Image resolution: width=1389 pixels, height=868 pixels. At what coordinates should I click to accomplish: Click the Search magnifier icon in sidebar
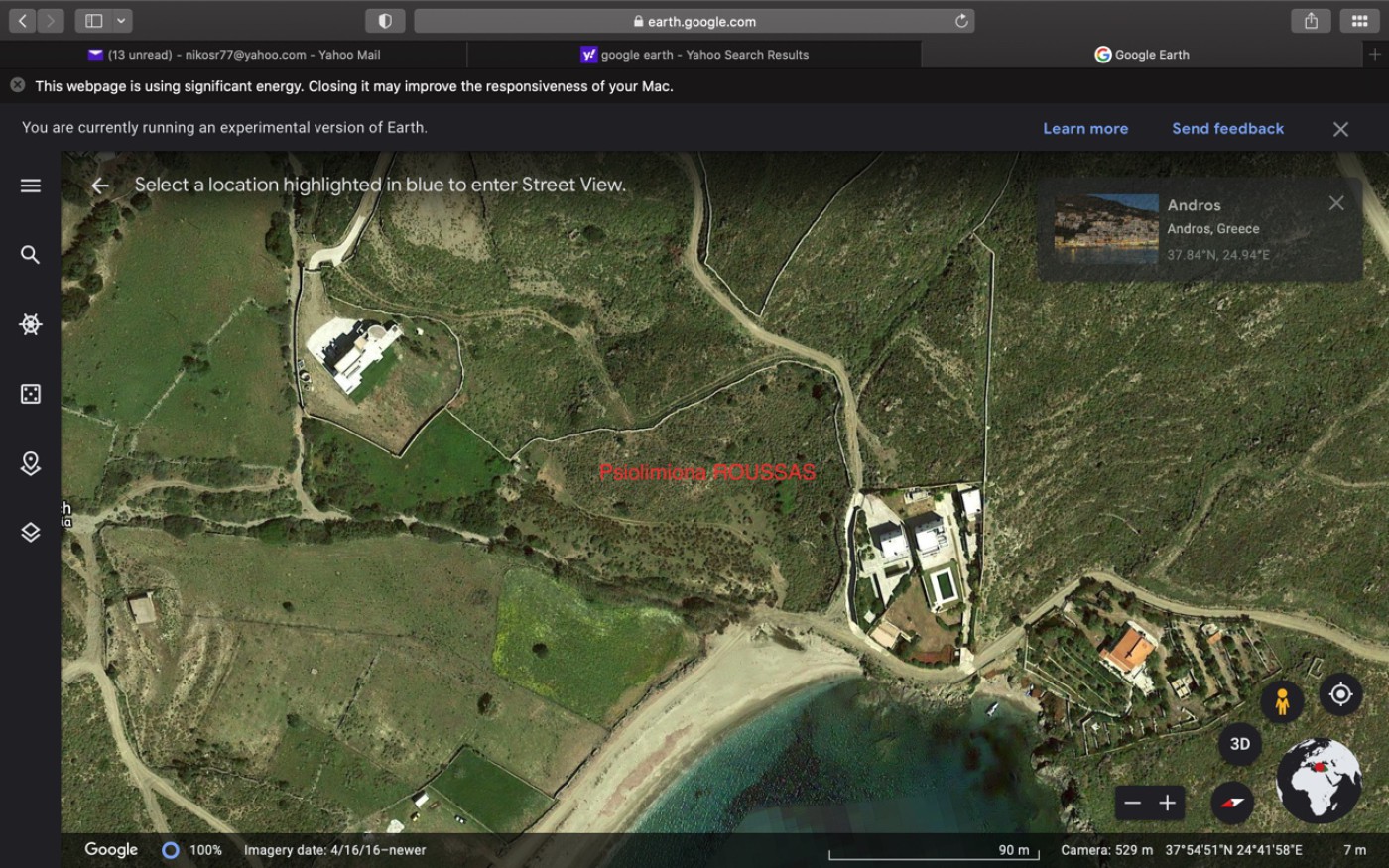click(31, 255)
